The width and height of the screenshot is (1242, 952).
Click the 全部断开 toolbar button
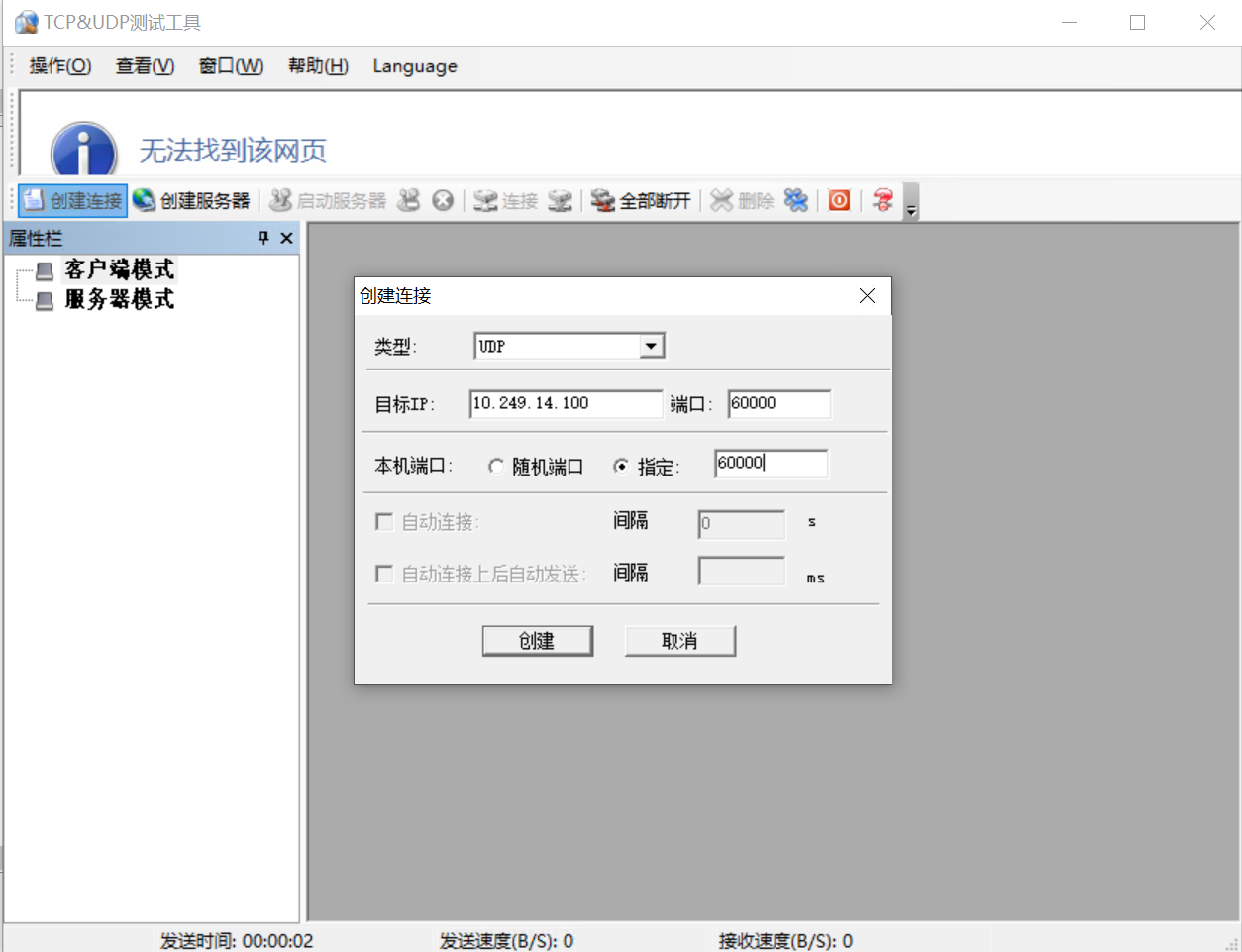[641, 200]
